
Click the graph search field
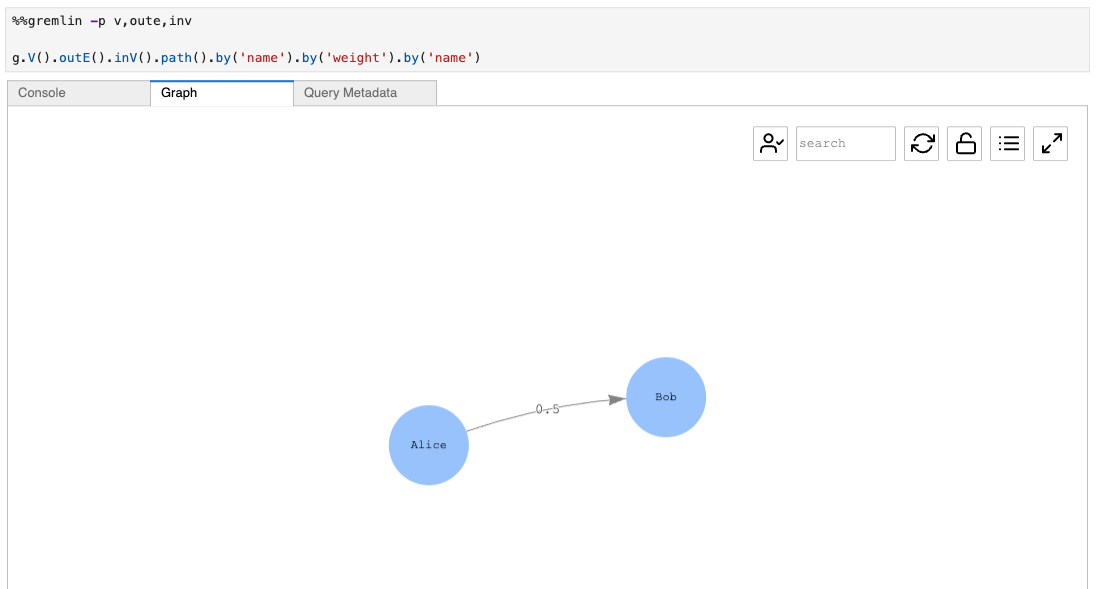pyautogui.click(x=845, y=144)
